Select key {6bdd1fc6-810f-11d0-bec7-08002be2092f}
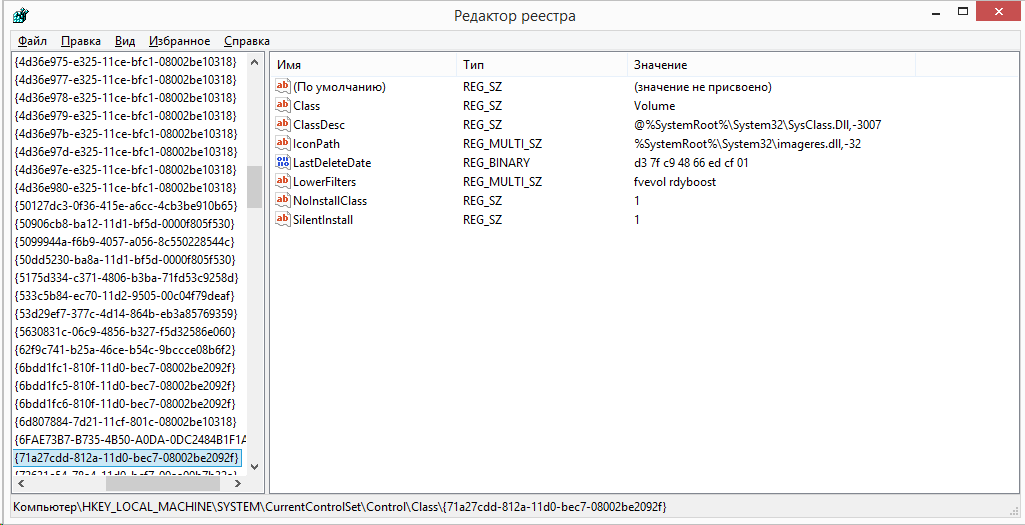This screenshot has height=525, width=1025. [x=125, y=403]
